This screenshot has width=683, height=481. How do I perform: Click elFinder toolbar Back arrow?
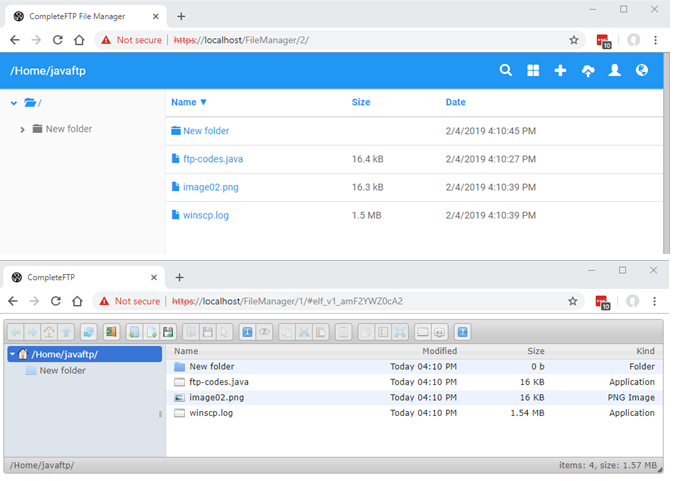[x=16, y=332]
